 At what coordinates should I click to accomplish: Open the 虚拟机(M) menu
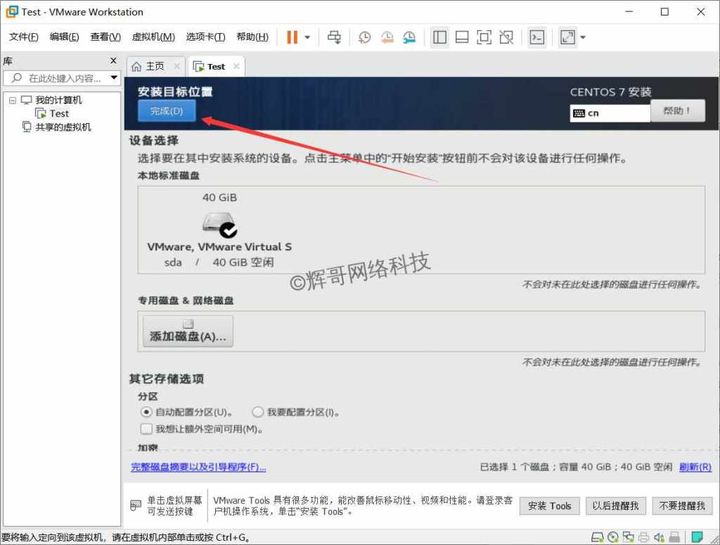click(153, 37)
